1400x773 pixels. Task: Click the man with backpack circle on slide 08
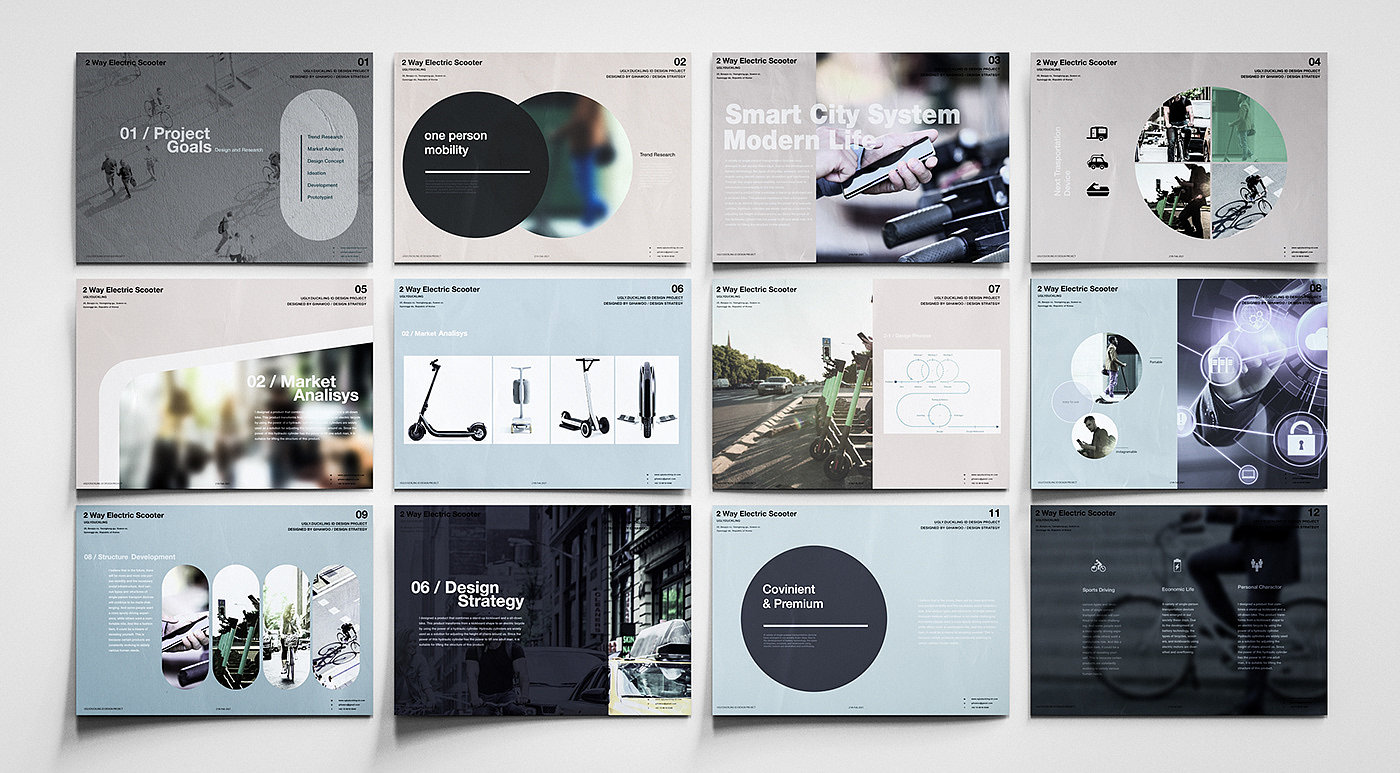[x=1095, y=437]
